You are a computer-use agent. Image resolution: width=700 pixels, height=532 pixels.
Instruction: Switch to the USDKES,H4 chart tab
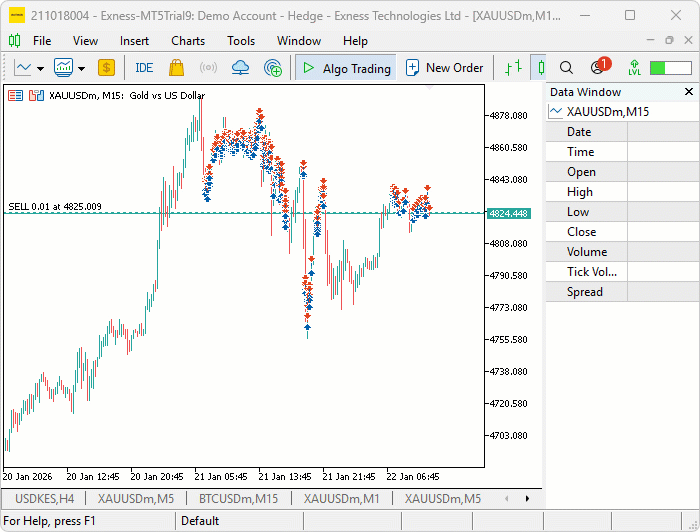(44, 499)
